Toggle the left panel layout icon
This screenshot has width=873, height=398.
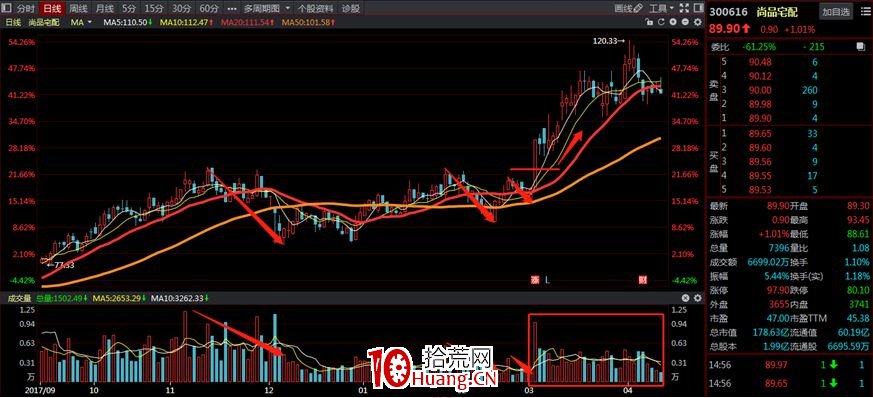point(7,9)
